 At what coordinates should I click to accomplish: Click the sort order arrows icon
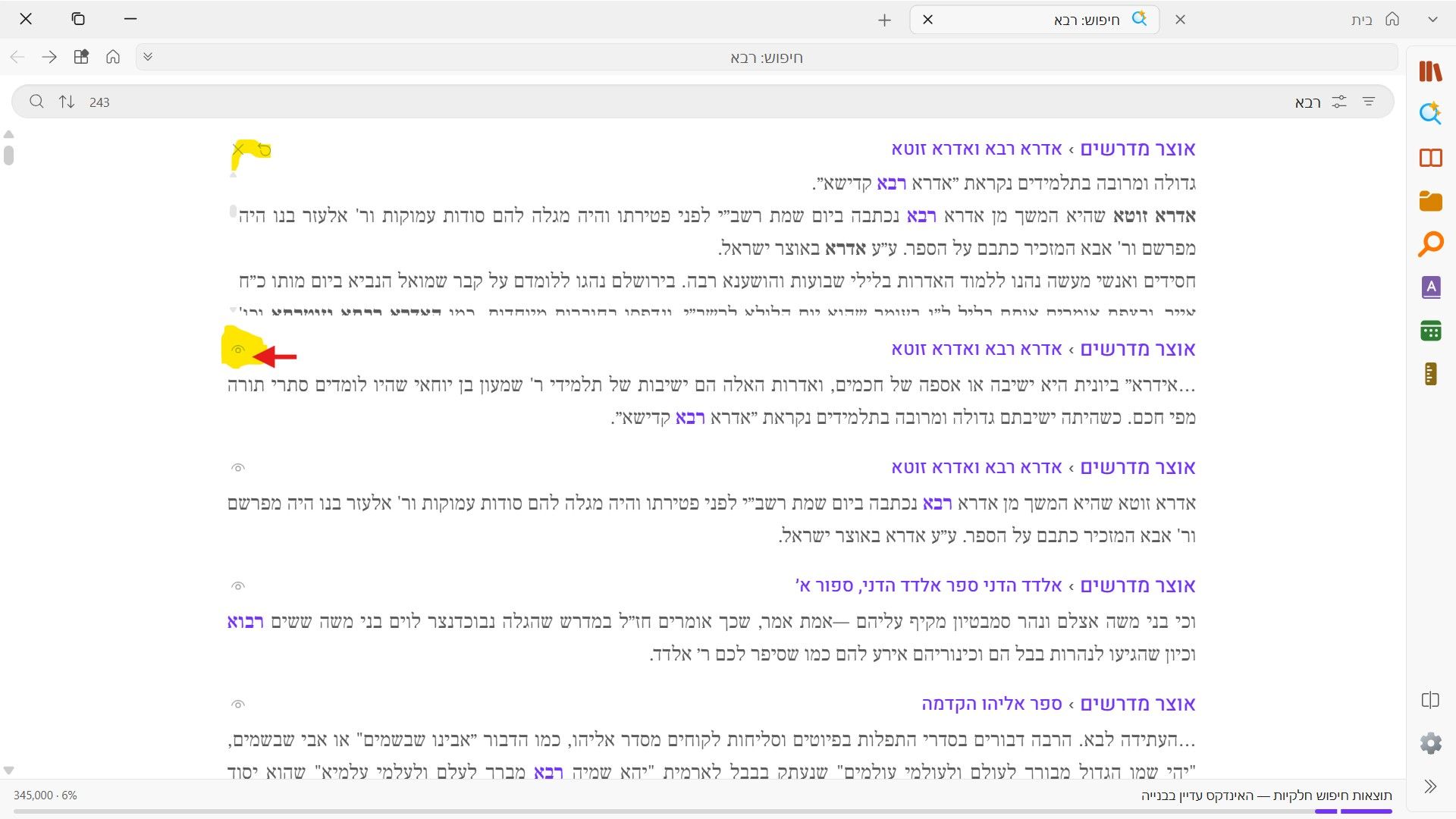(x=67, y=102)
